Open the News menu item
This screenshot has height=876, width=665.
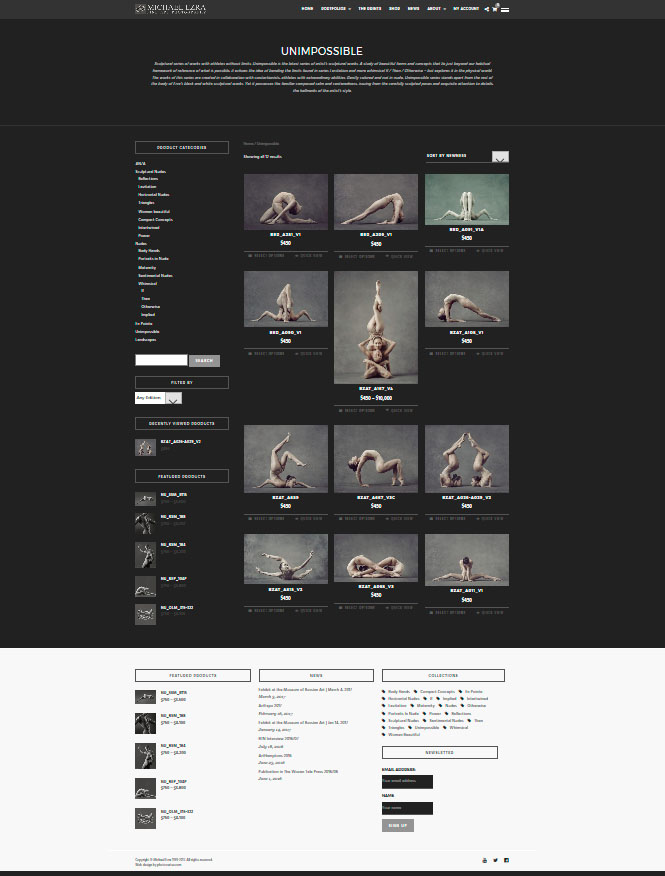click(414, 9)
